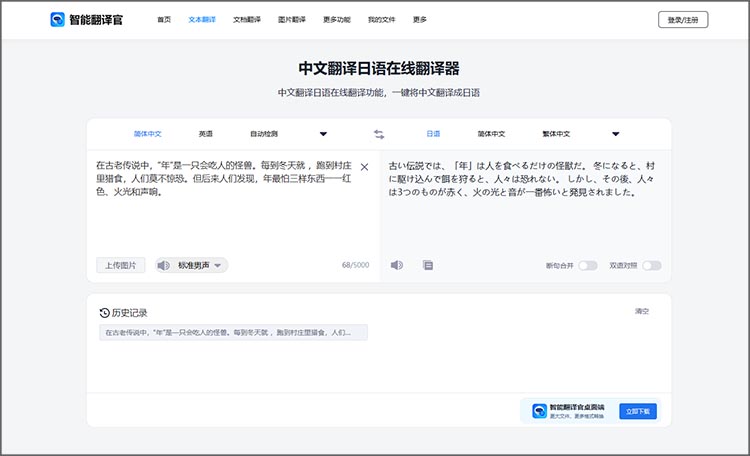This screenshot has height=456, width=750.
Task: Select 繁体中文 as target language
Action: pyautogui.click(x=556, y=134)
